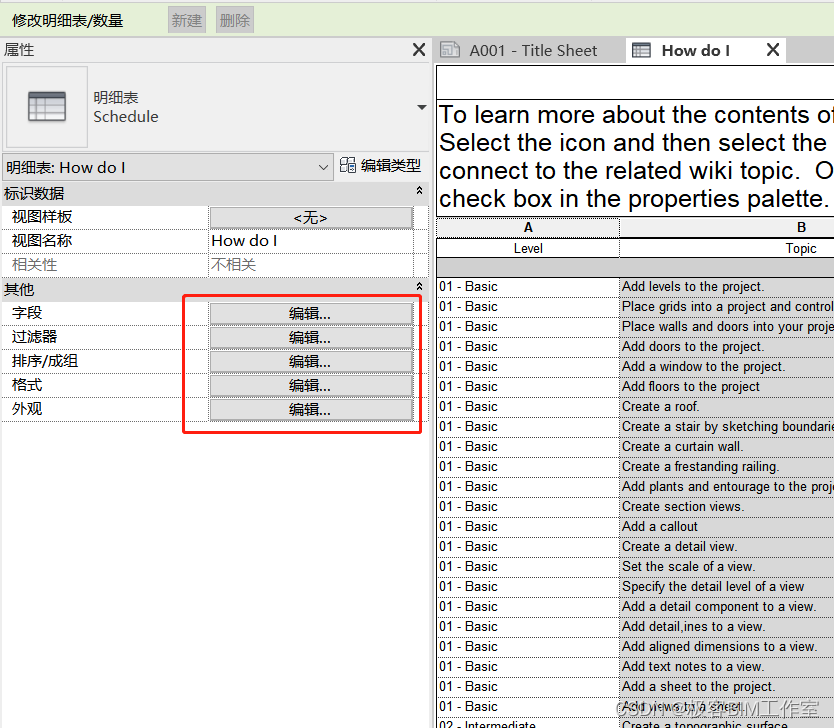Image resolution: width=834 pixels, height=728 pixels.
Task: Click the 视图样板 <无> button
Action: (x=311, y=217)
